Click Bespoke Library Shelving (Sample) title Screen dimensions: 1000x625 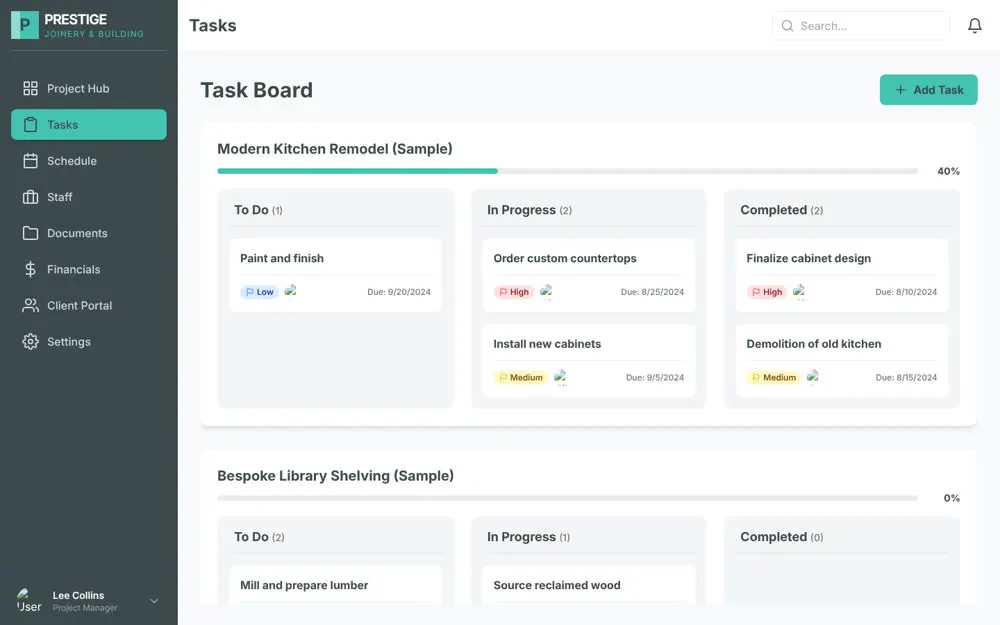pyautogui.click(x=335, y=476)
